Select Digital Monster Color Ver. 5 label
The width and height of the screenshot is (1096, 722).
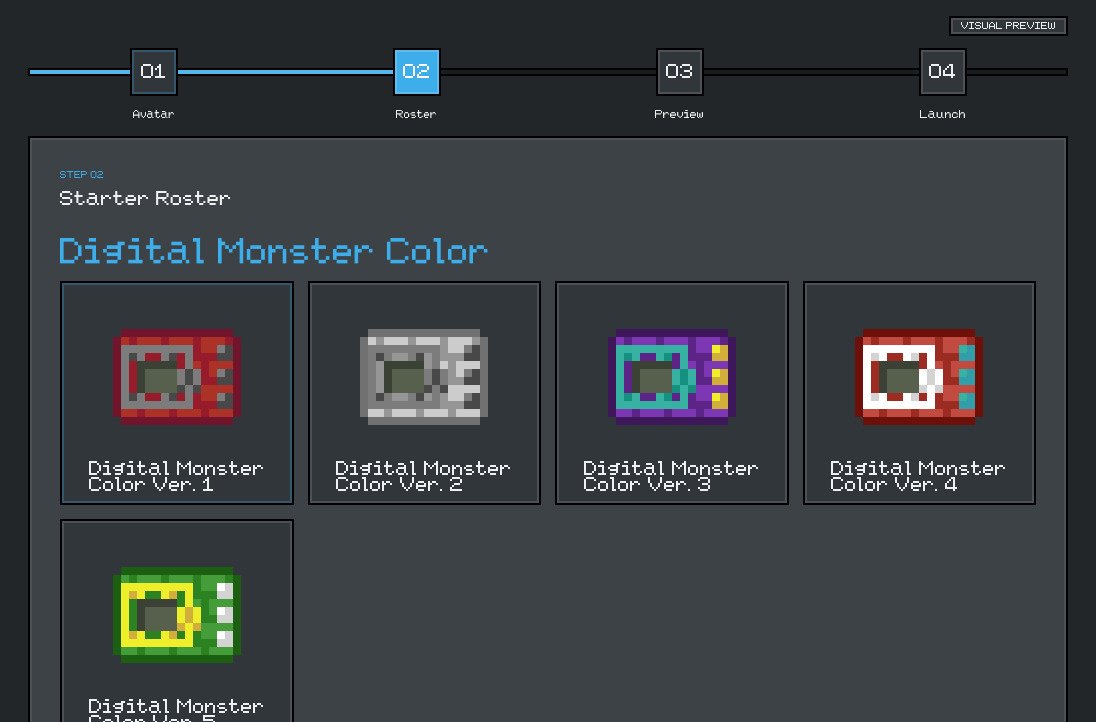pyautogui.click(x=175, y=709)
